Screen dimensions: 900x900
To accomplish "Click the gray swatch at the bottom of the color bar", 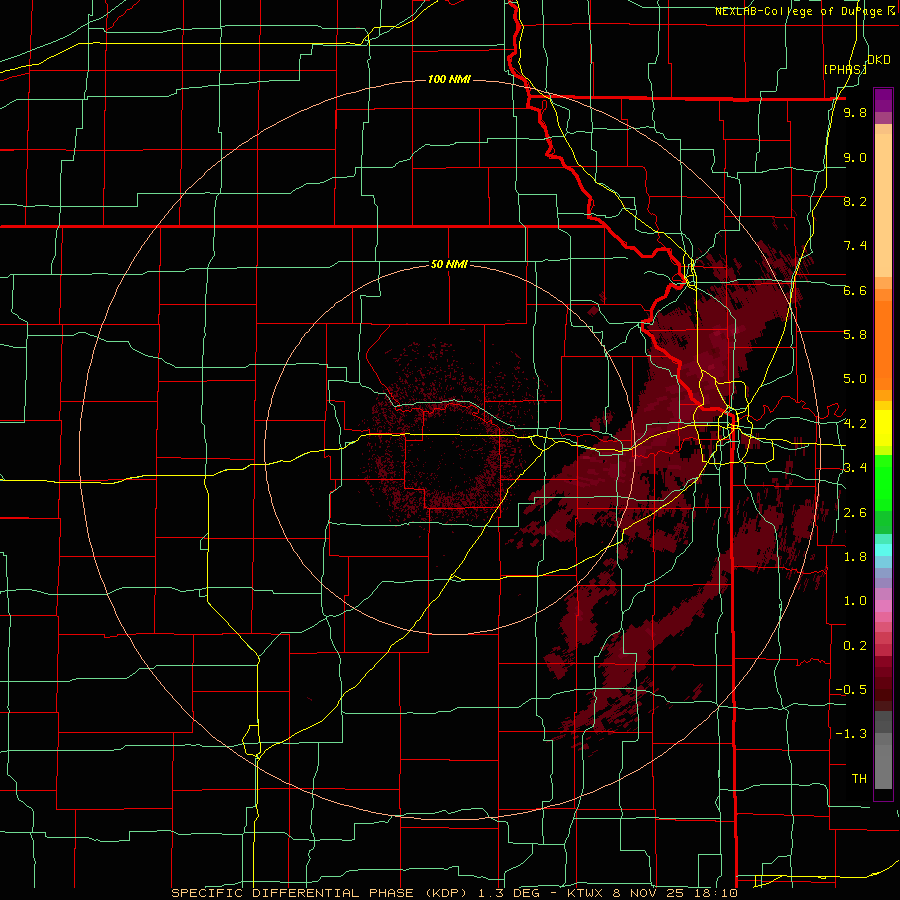I will point(883,766).
